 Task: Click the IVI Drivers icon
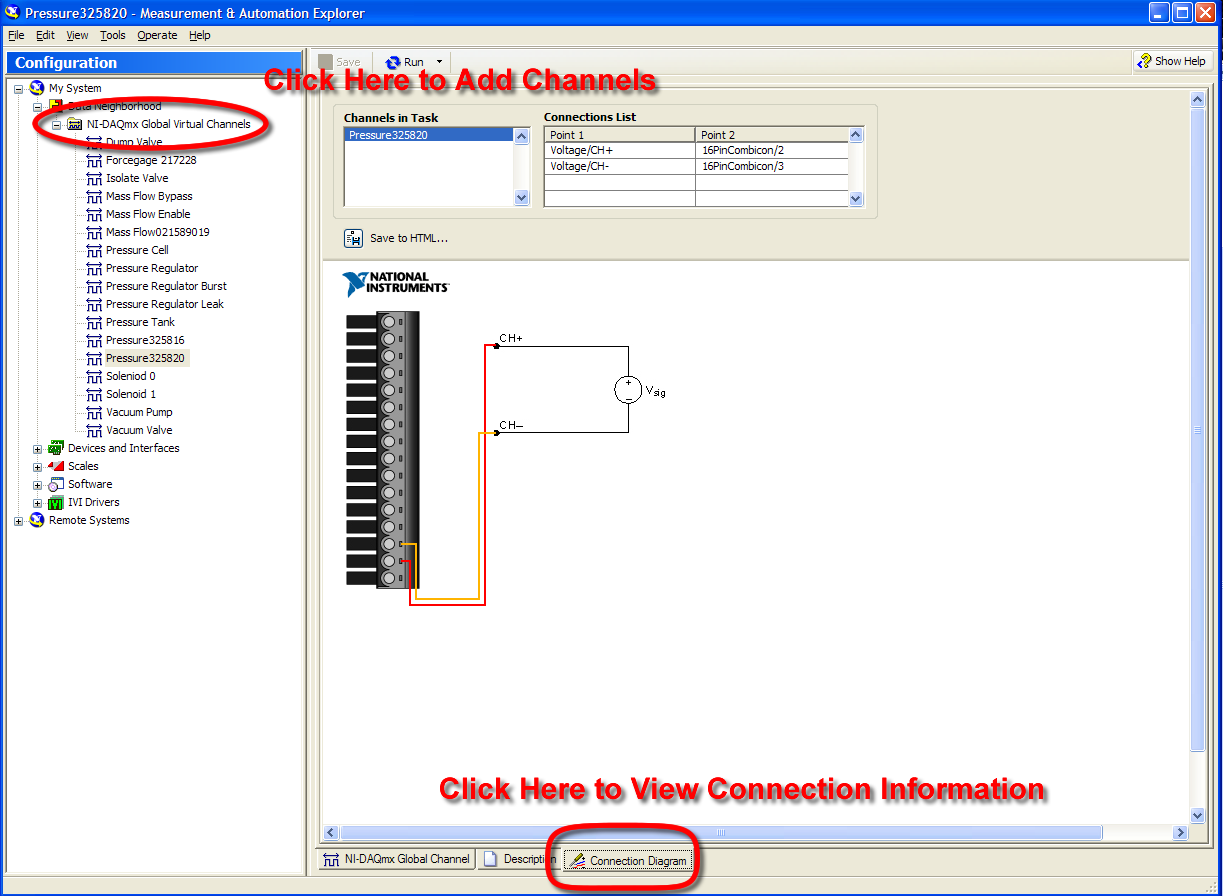point(56,502)
